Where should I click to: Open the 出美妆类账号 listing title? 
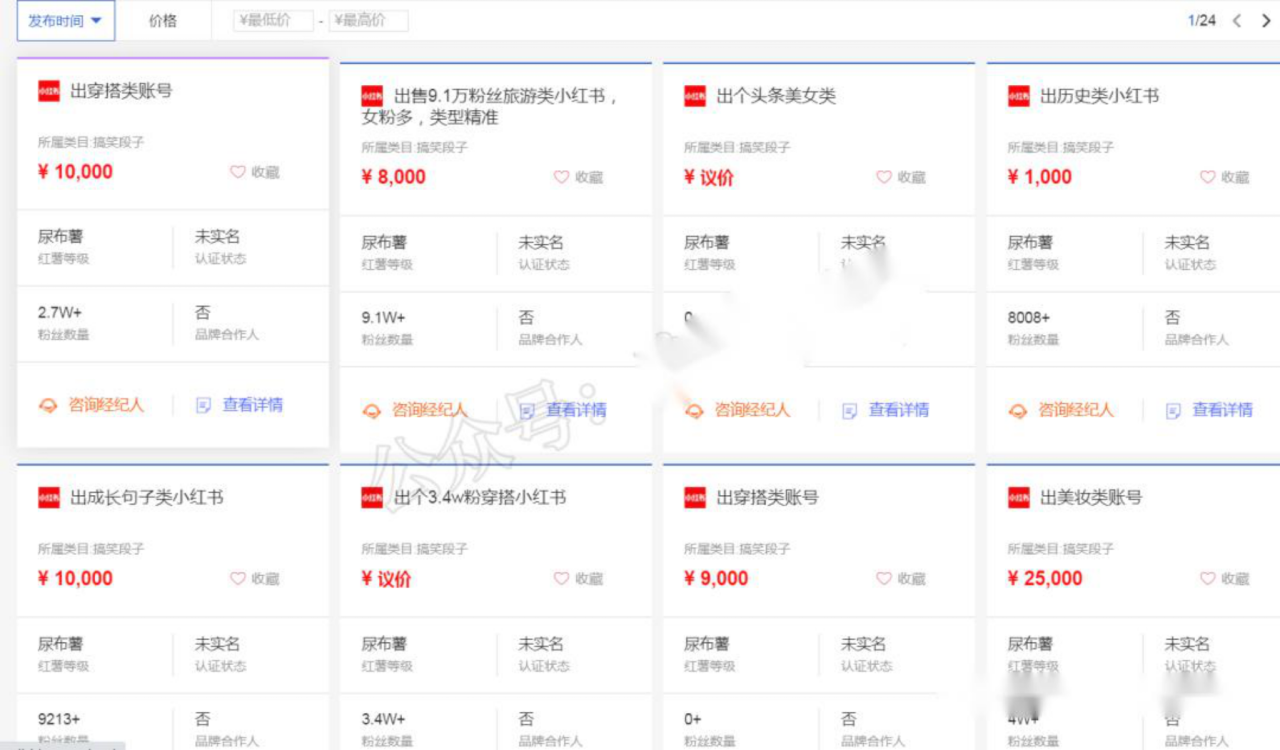1091,497
